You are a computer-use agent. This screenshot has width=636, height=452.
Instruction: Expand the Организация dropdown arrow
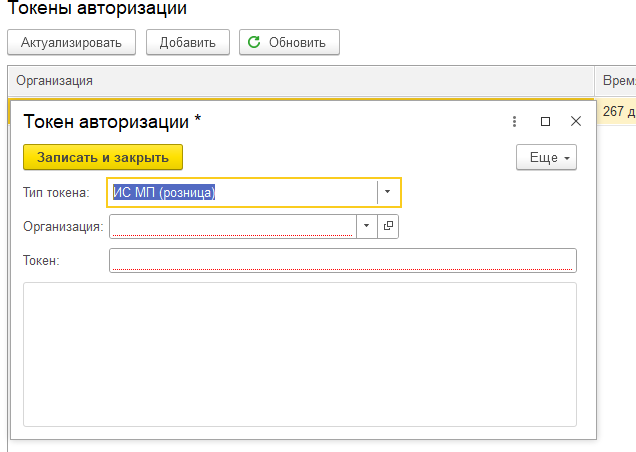click(366, 226)
